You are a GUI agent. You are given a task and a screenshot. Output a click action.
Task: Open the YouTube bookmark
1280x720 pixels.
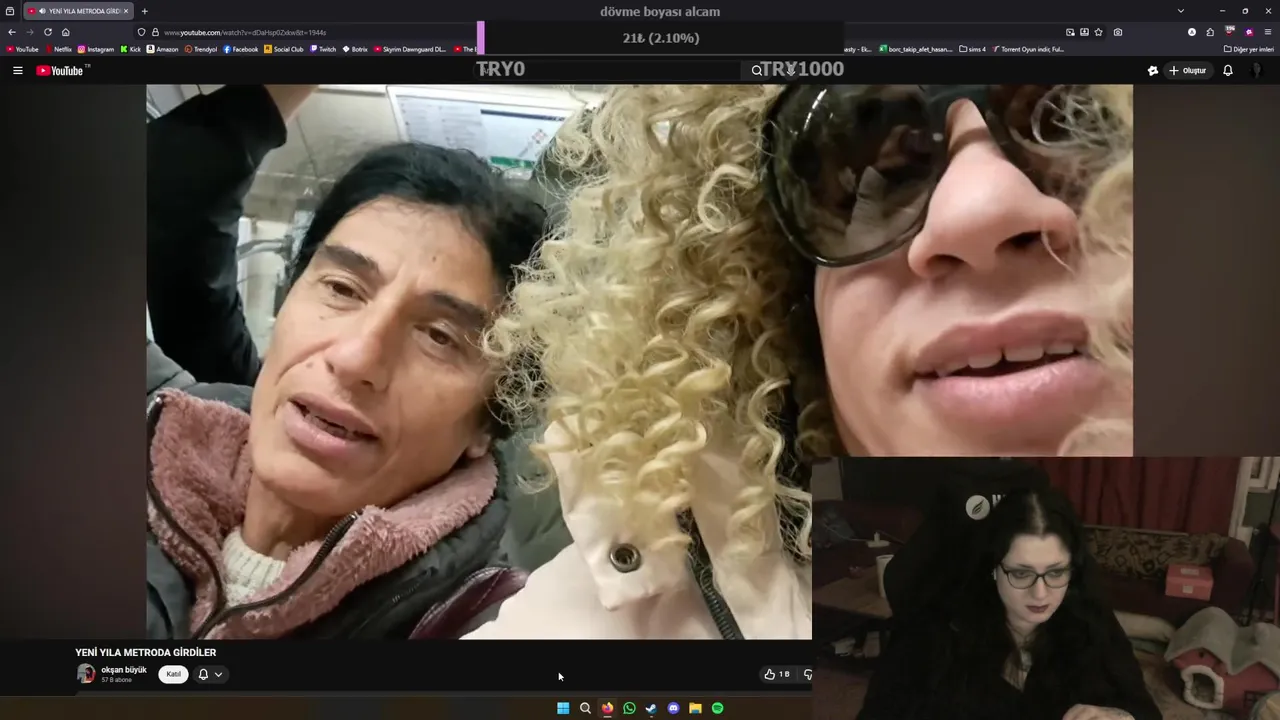[22, 49]
